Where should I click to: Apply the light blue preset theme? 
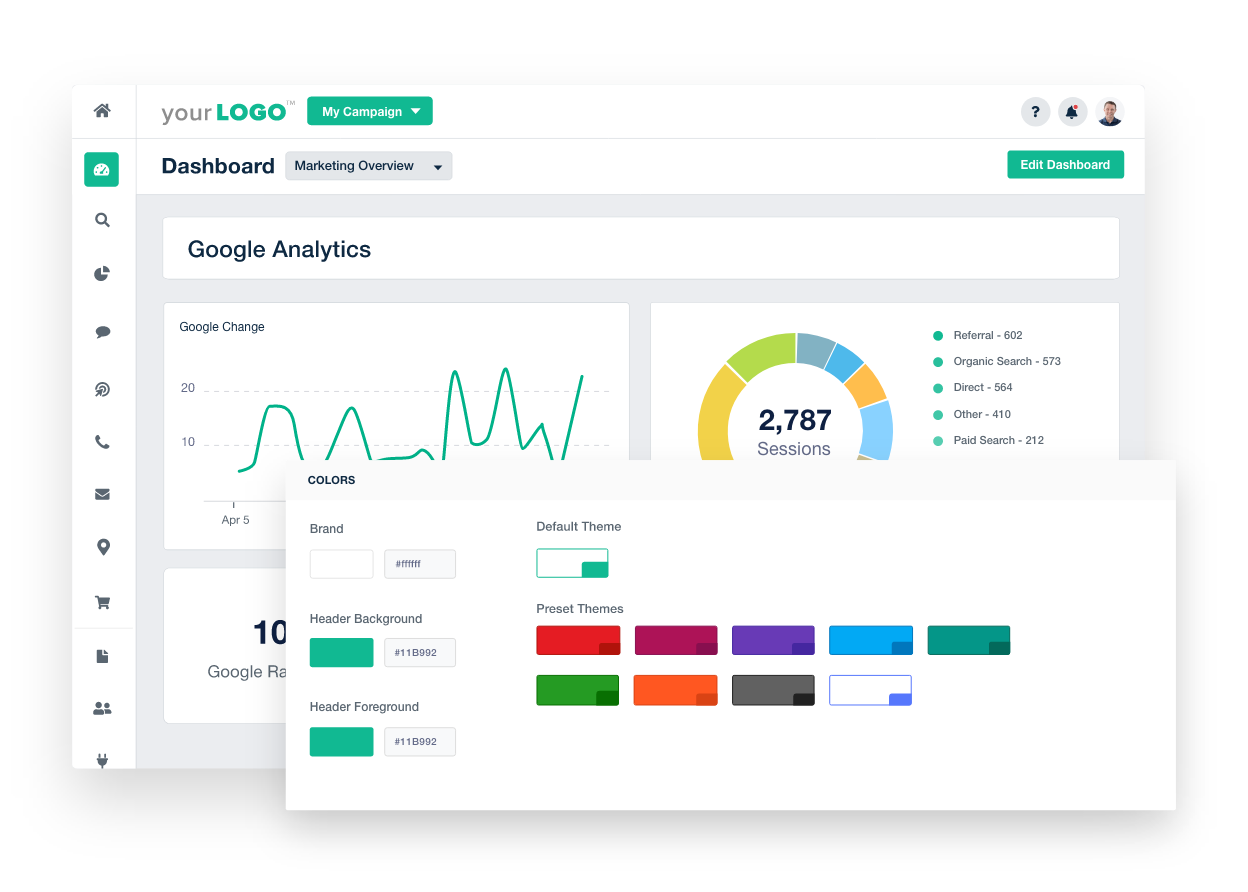coord(871,640)
